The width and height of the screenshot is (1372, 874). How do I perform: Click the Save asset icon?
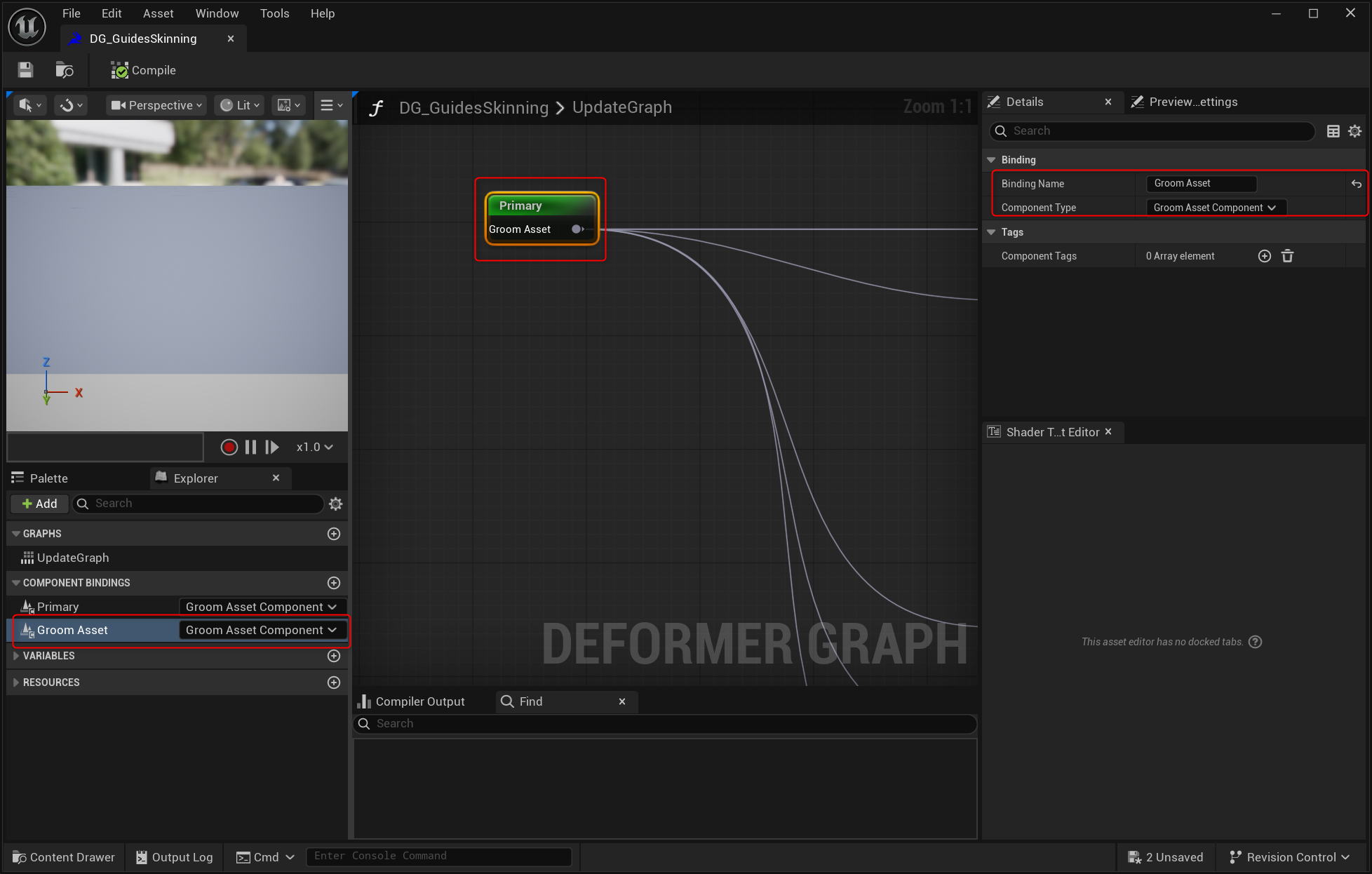tap(26, 70)
